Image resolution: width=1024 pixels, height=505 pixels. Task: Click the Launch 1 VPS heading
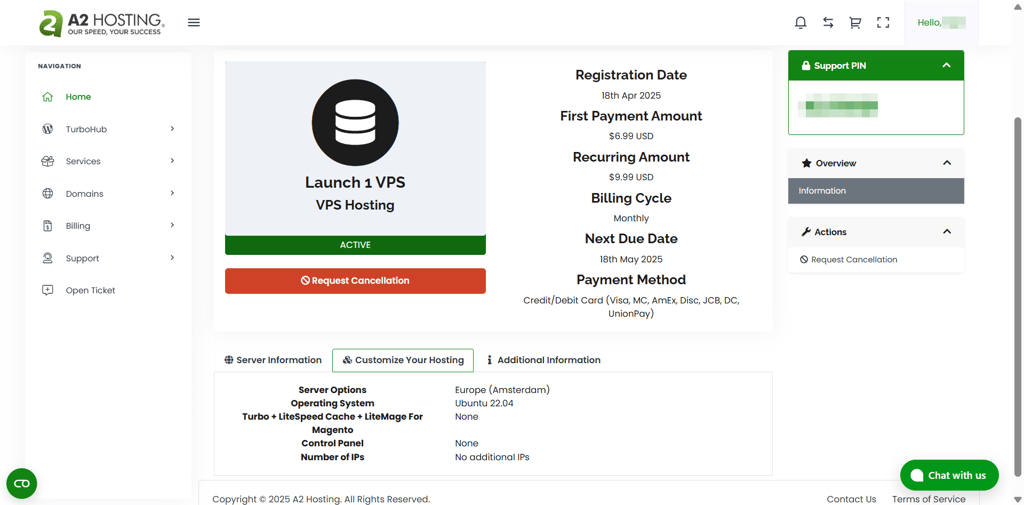(x=355, y=182)
